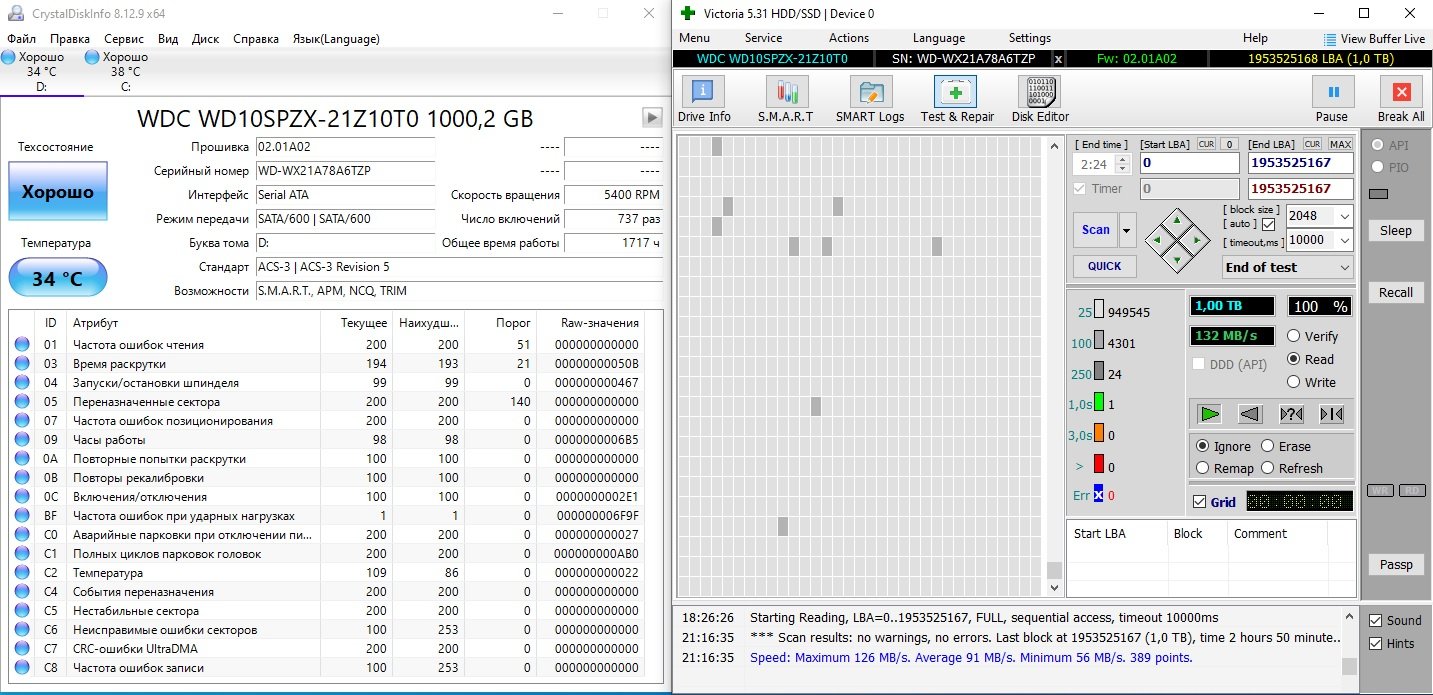The height and width of the screenshot is (695, 1433).
Task: Open the Disk Editor in Victoria
Action: tap(1040, 100)
